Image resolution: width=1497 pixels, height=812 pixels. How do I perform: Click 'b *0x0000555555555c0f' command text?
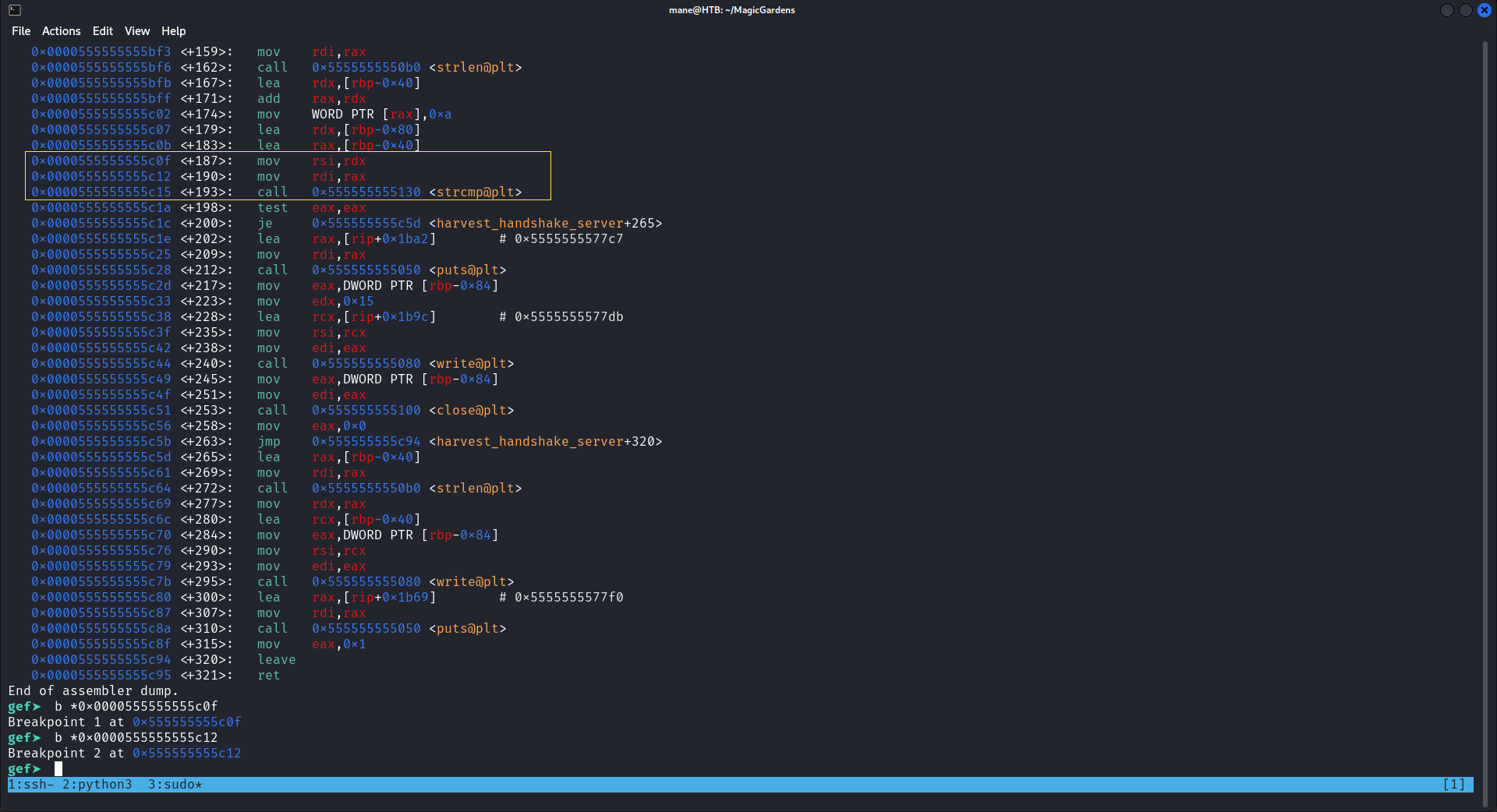136,707
